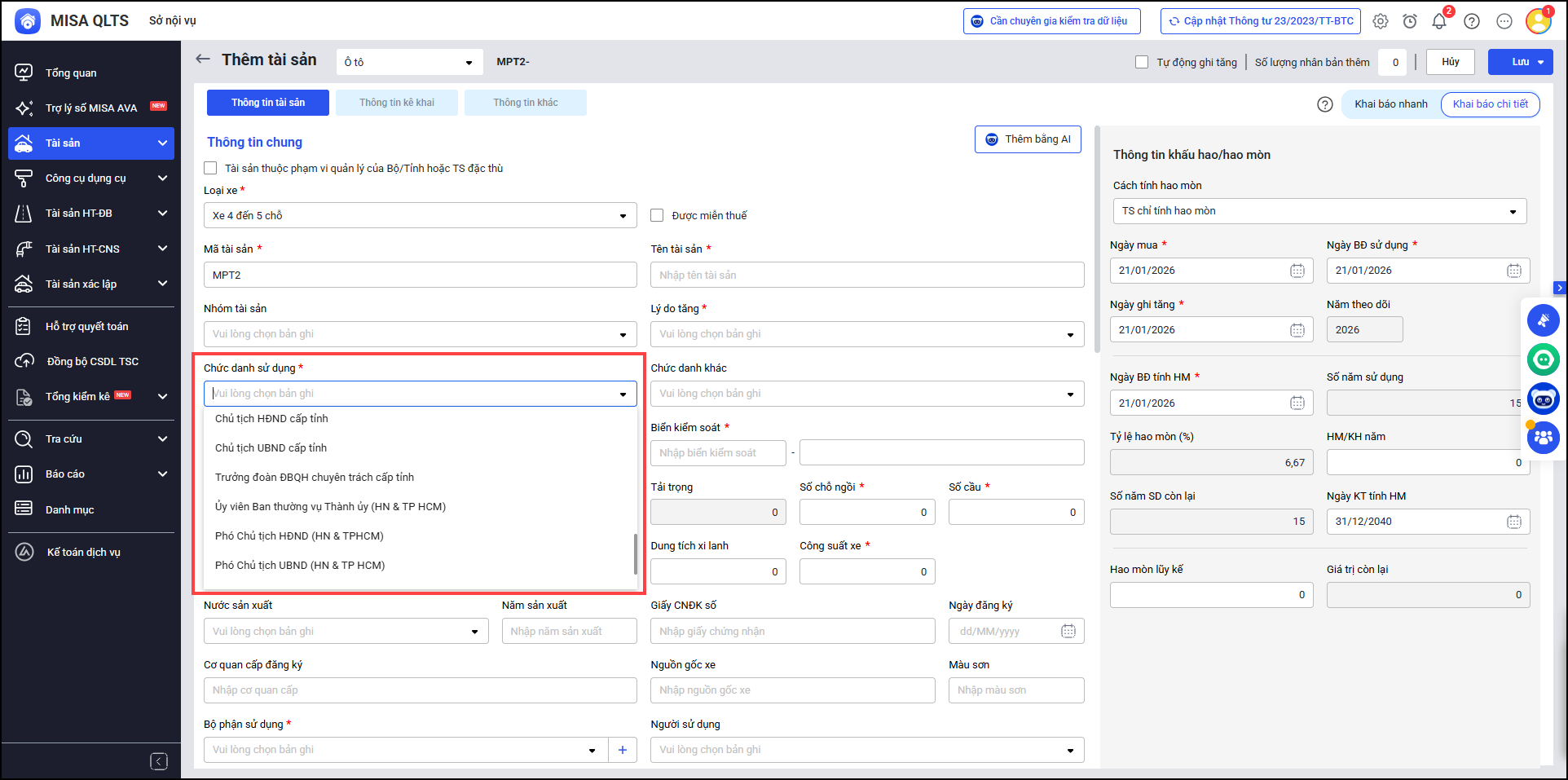Check the Được miễn thuế box
The image size is (1568, 780).
[657, 215]
